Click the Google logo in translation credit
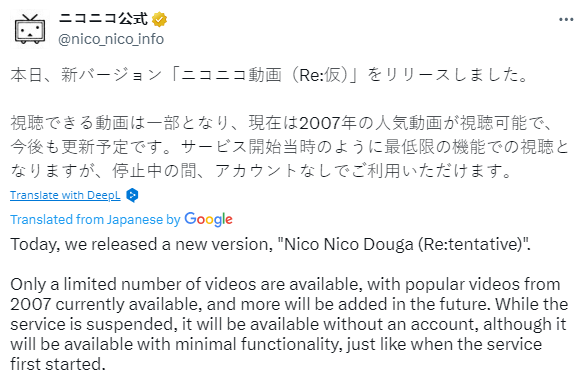 click(208, 220)
